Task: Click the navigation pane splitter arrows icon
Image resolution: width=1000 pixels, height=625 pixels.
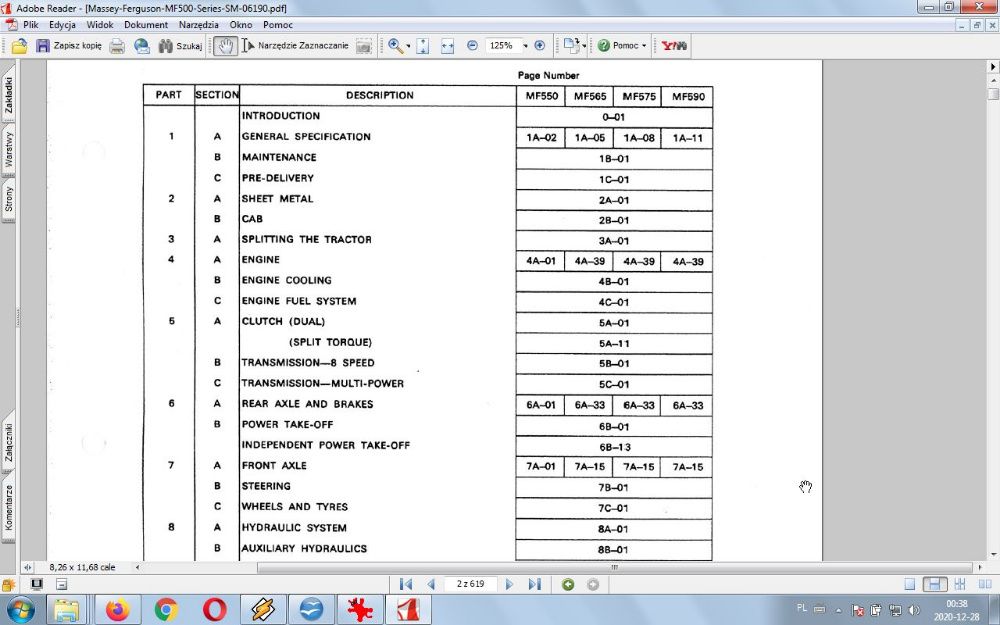Action: (x=27, y=567)
